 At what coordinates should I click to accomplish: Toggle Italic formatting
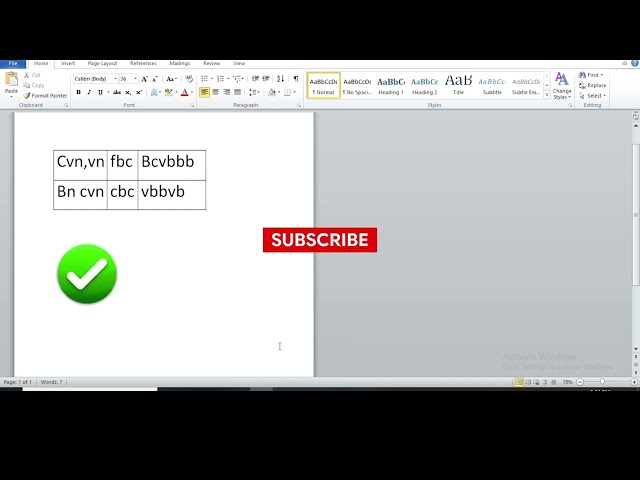coord(89,92)
